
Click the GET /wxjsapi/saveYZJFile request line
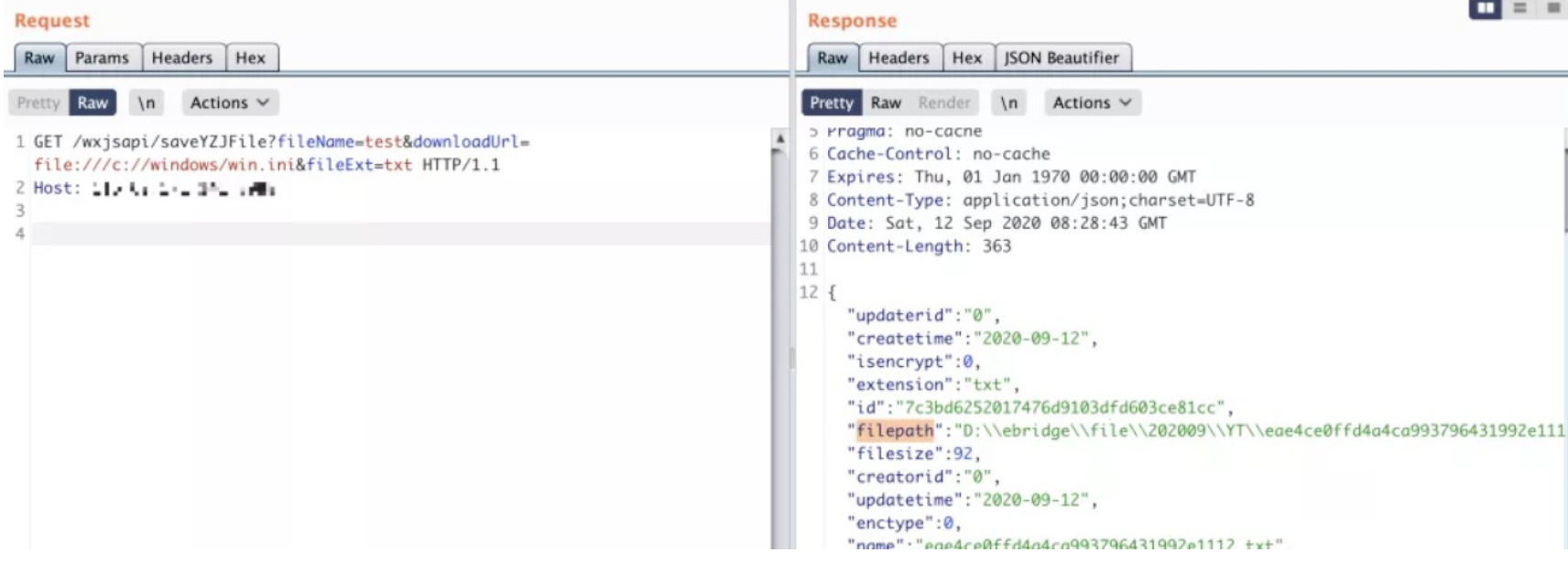tap(281, 142)
